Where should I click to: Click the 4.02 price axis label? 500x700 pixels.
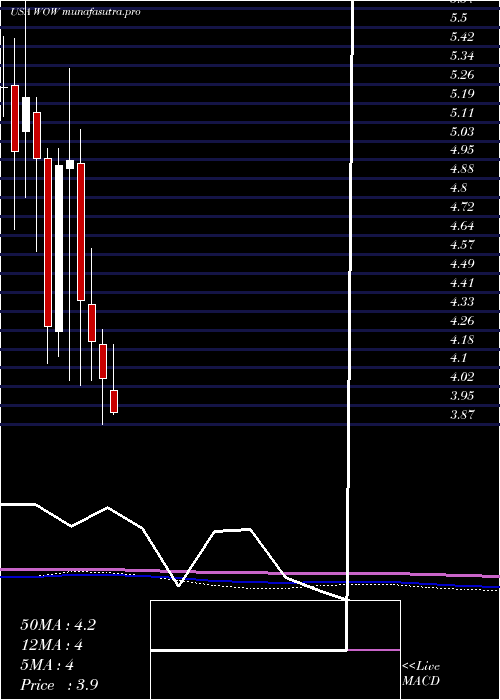(462, 377)
